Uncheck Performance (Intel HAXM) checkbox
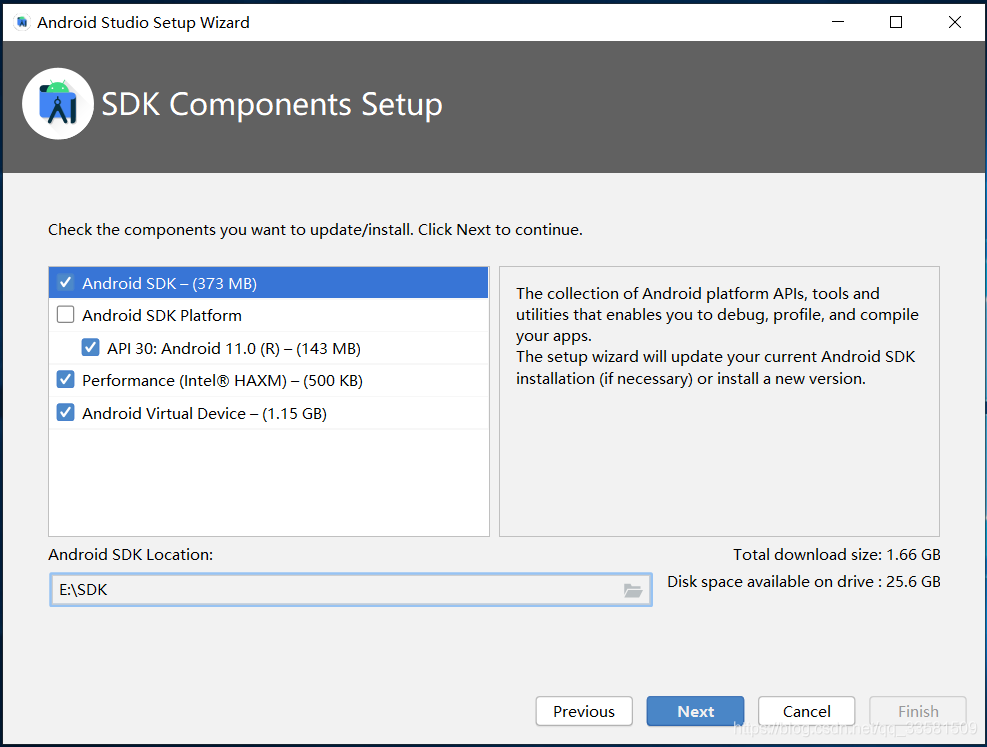 [x=65, y=380]
